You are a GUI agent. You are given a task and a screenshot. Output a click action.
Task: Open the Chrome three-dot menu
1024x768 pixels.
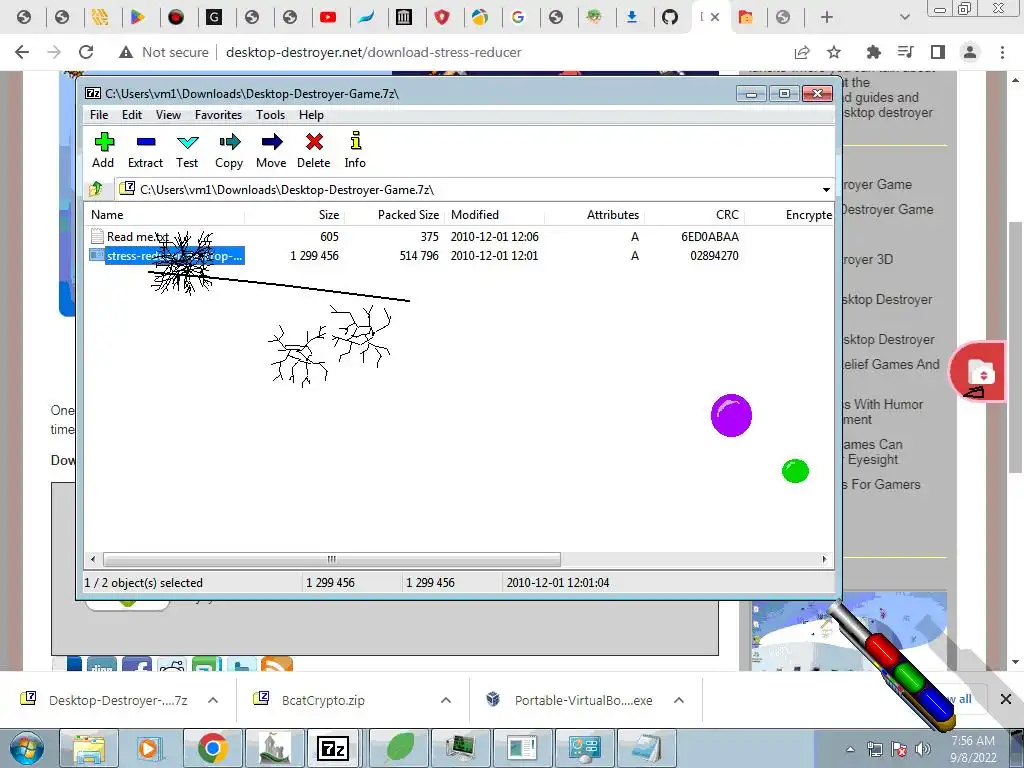click(x=1002, y=52)
